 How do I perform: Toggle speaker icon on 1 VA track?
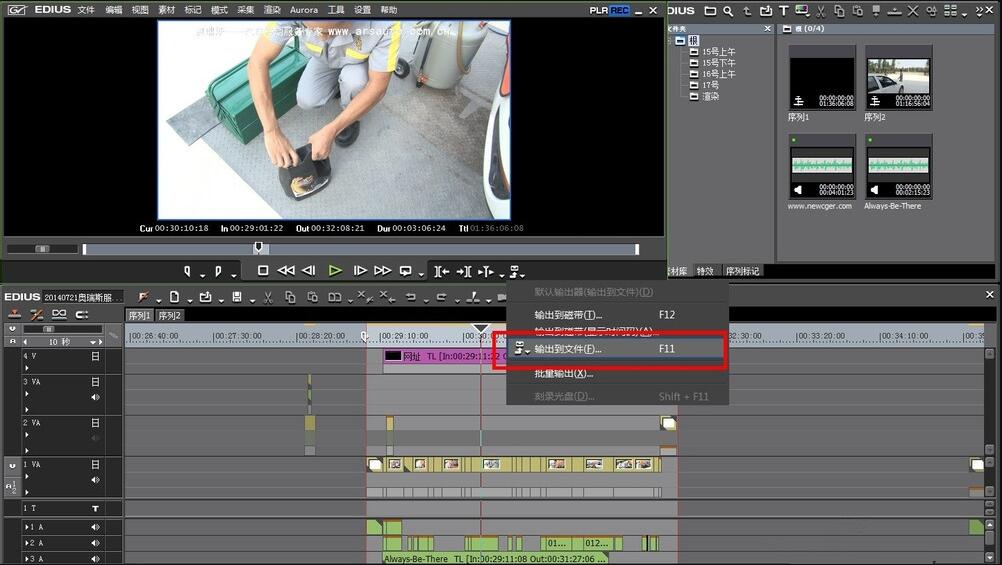pyautogui.click(x=95, y=479)
